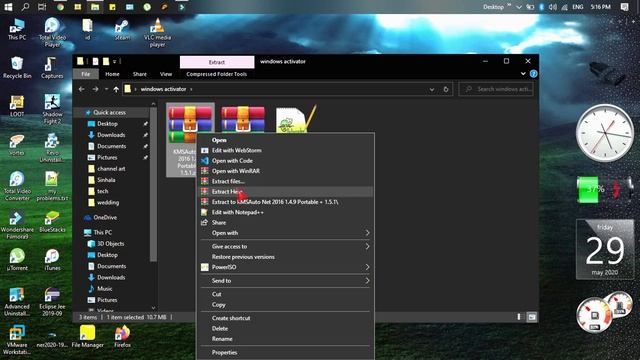Viewport: 640px width, 360px height.
Task: Open VMware Workstation shortcut
Action: (x=17, y=340)
